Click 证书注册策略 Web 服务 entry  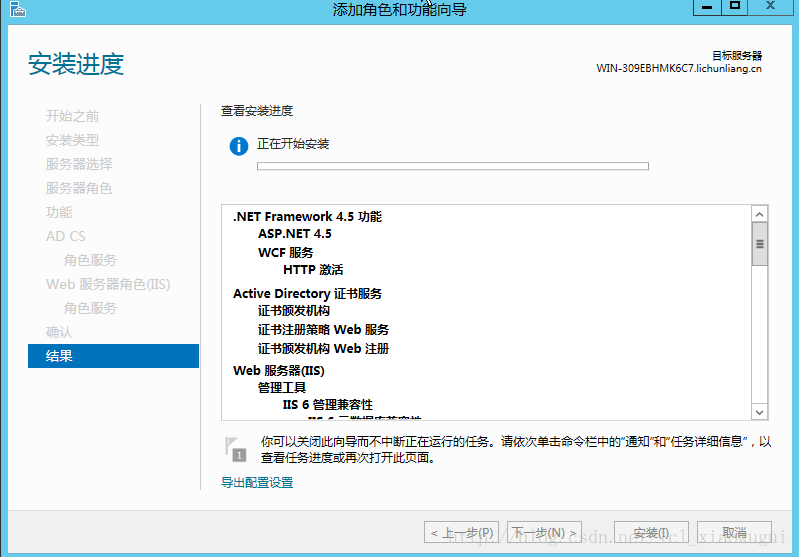pos(323,330)
